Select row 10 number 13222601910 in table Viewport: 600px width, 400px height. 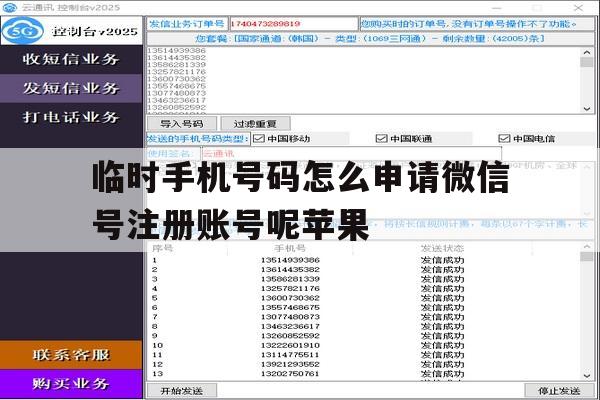click(290, 345)
